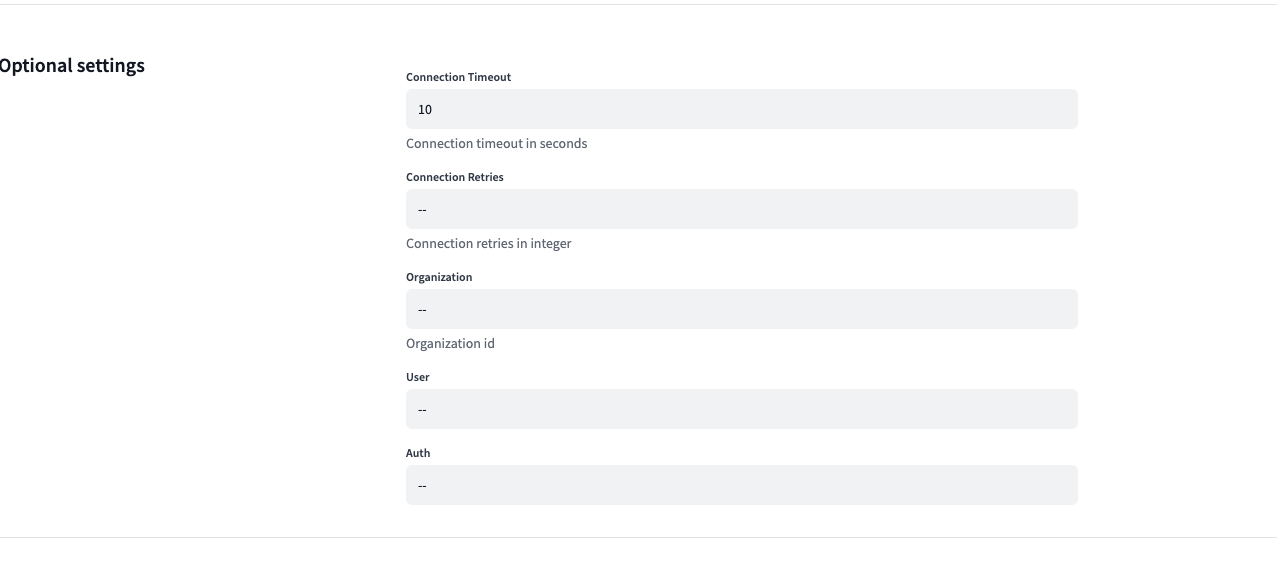This screenshot has height=567, width=1277.
Task: Click the Connection Retries label text
Action: pyautogui.click(x=455, y=177)
